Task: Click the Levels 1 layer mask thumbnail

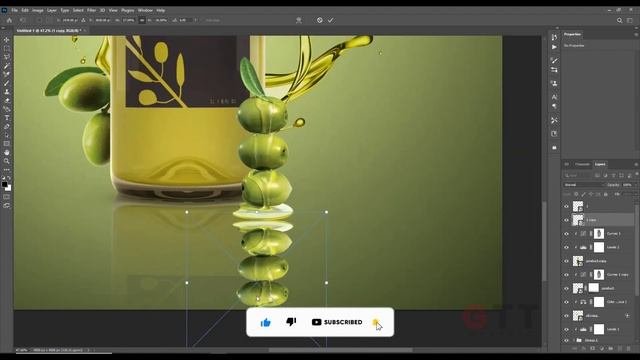Action: (x=599, y=329)
